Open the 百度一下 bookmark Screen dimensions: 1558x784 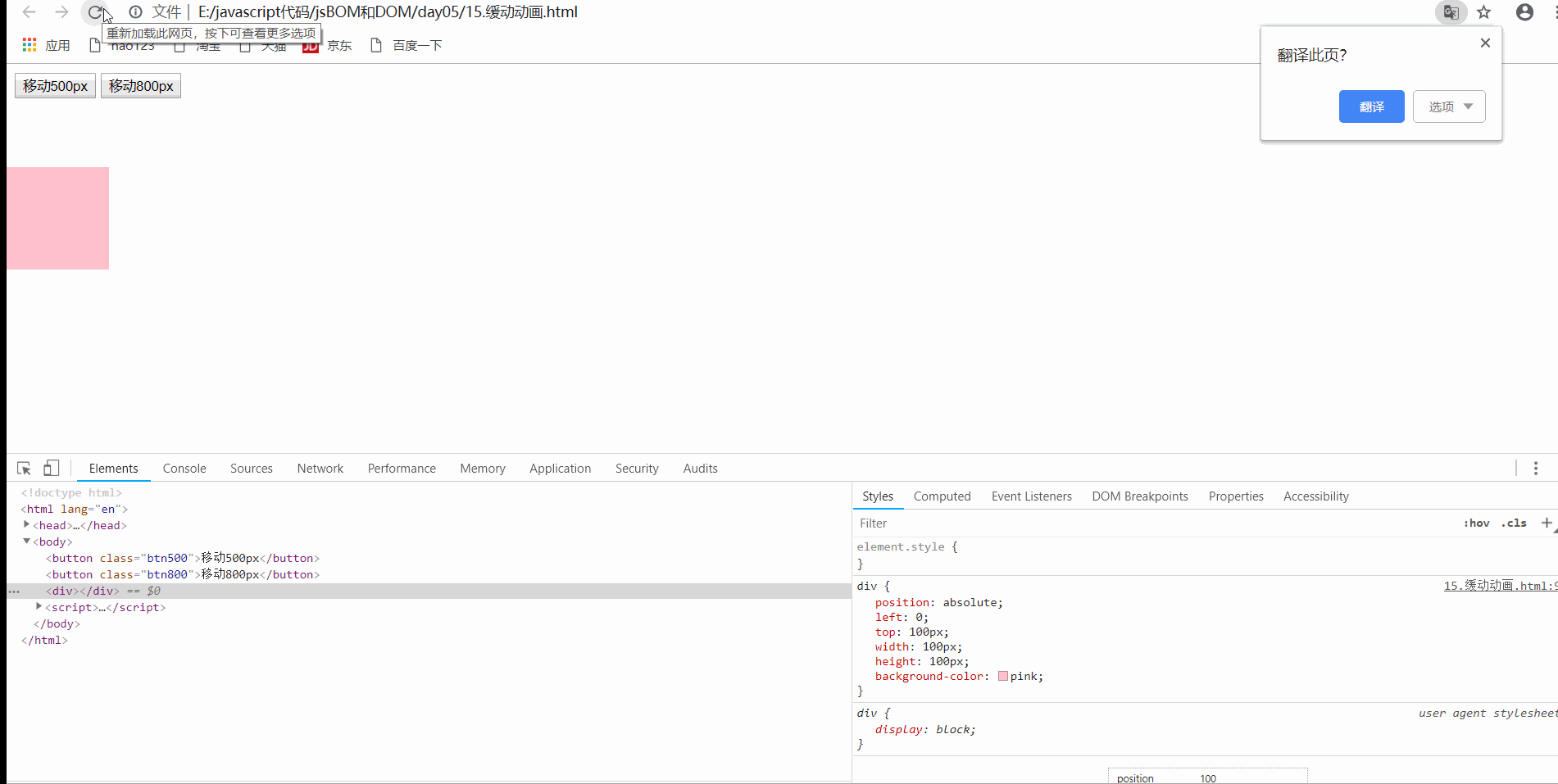point(407,45)
